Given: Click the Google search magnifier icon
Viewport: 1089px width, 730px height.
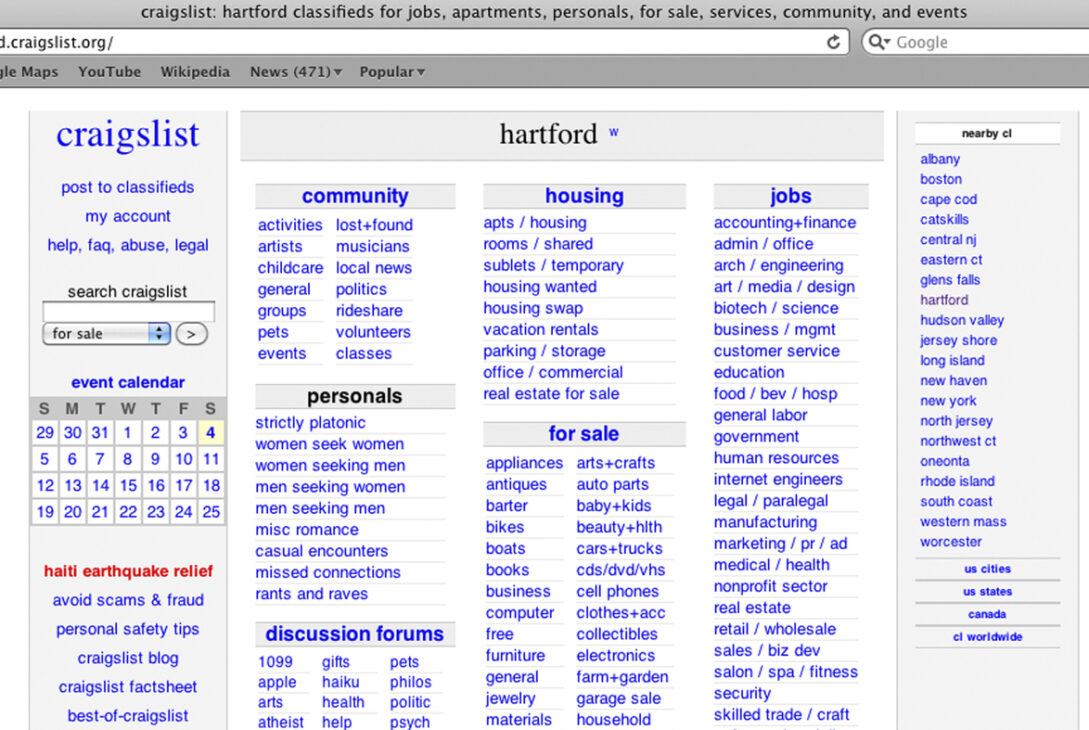Looking at the screenshot, I should (877, 42).
